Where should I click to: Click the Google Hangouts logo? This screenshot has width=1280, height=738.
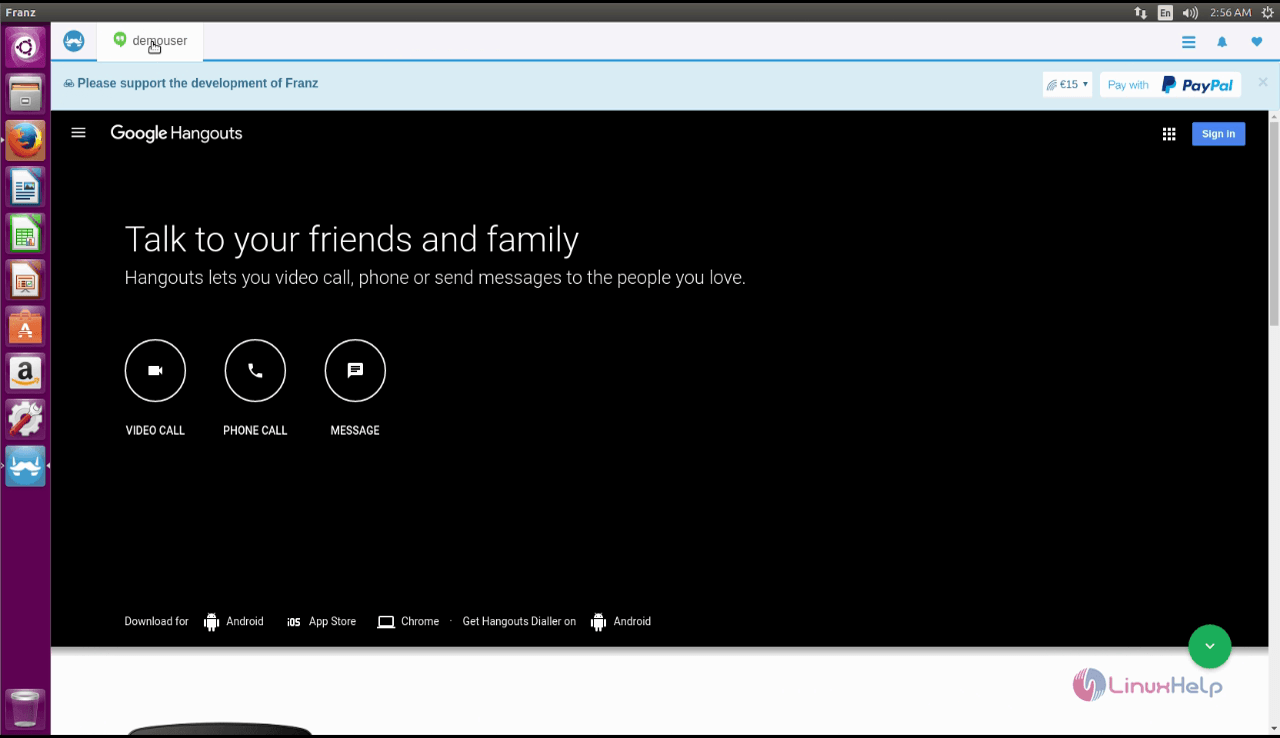[x=176, y=133]
